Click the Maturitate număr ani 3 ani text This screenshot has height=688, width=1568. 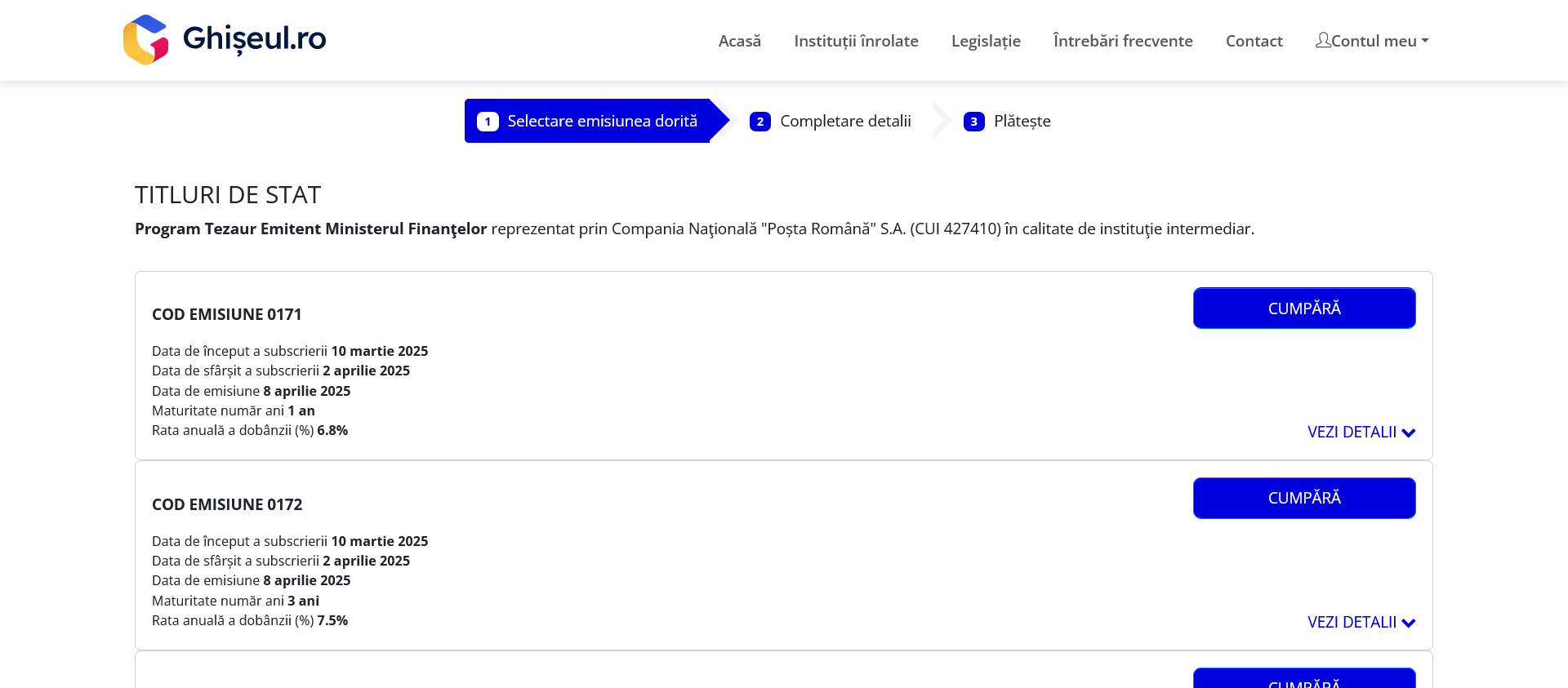pyautogui.click(x=235, y=601)
